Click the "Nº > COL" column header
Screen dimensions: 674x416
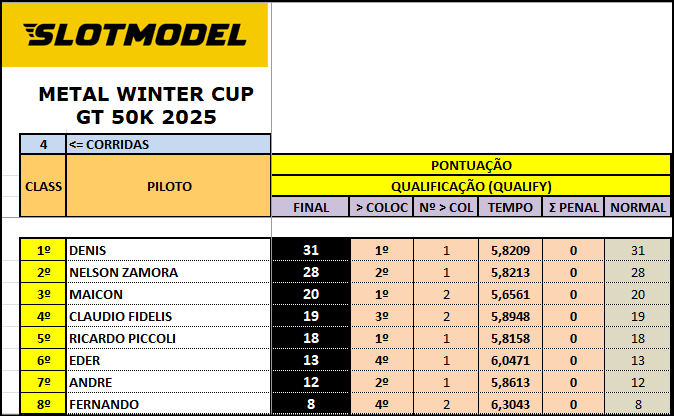pos(445,207)
